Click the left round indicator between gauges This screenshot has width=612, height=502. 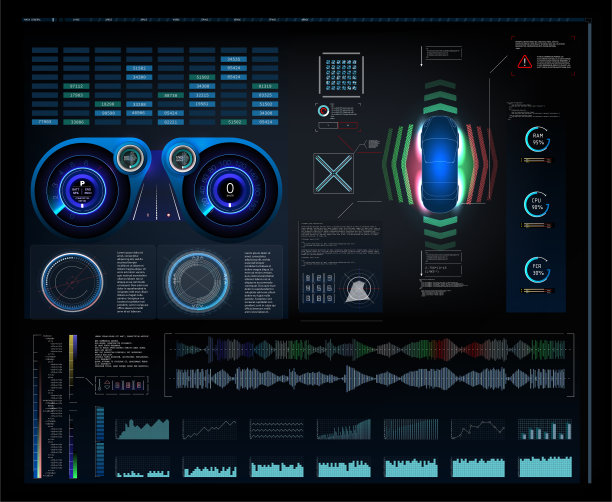[129, 157]
